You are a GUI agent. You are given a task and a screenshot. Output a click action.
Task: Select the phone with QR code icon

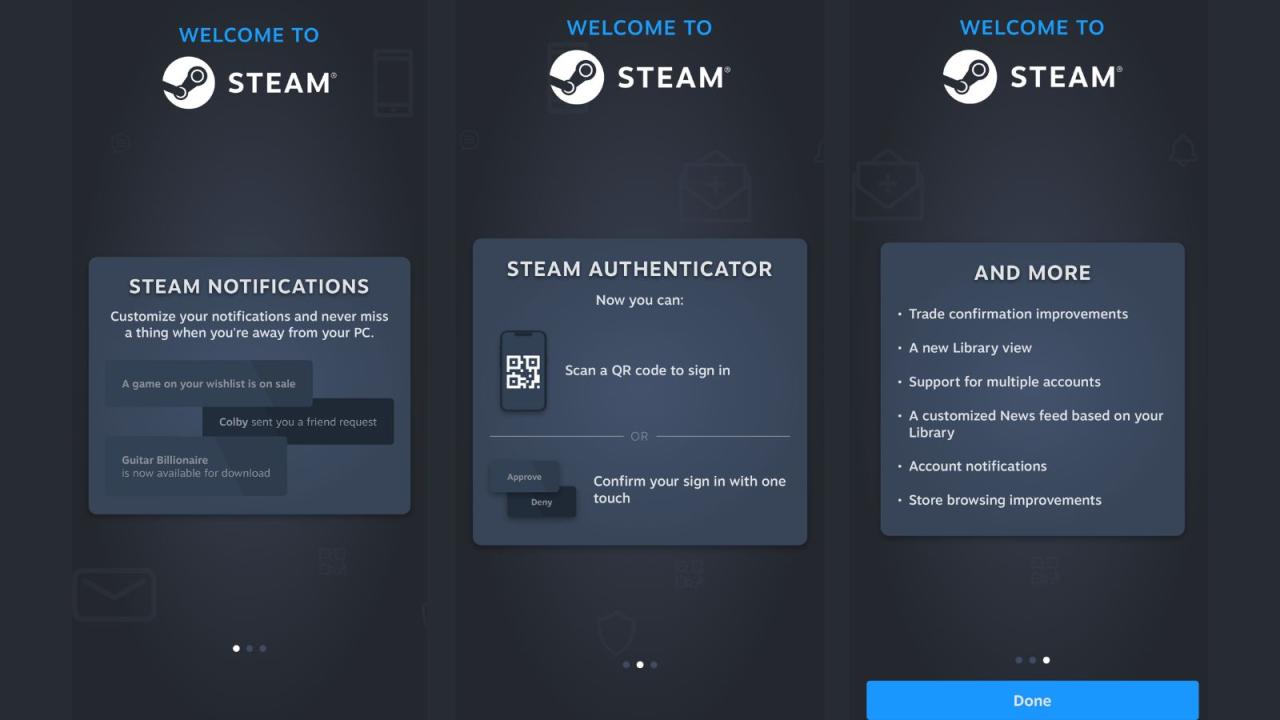point(521,372)
